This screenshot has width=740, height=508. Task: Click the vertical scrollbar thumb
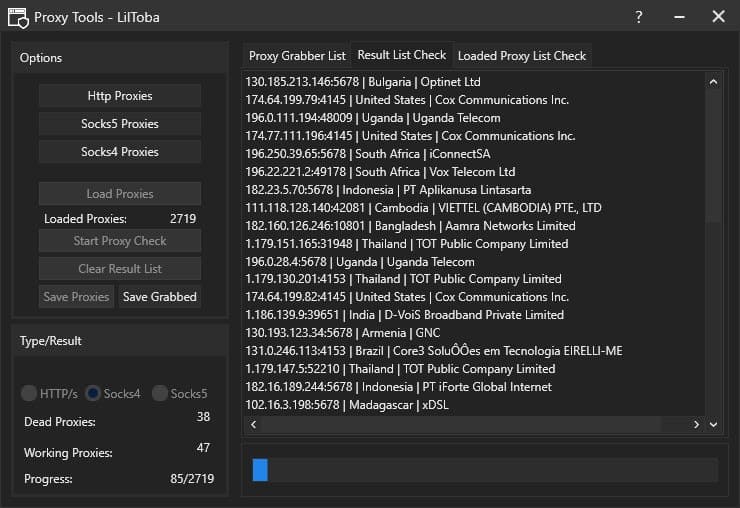click(x=713, y=156)
